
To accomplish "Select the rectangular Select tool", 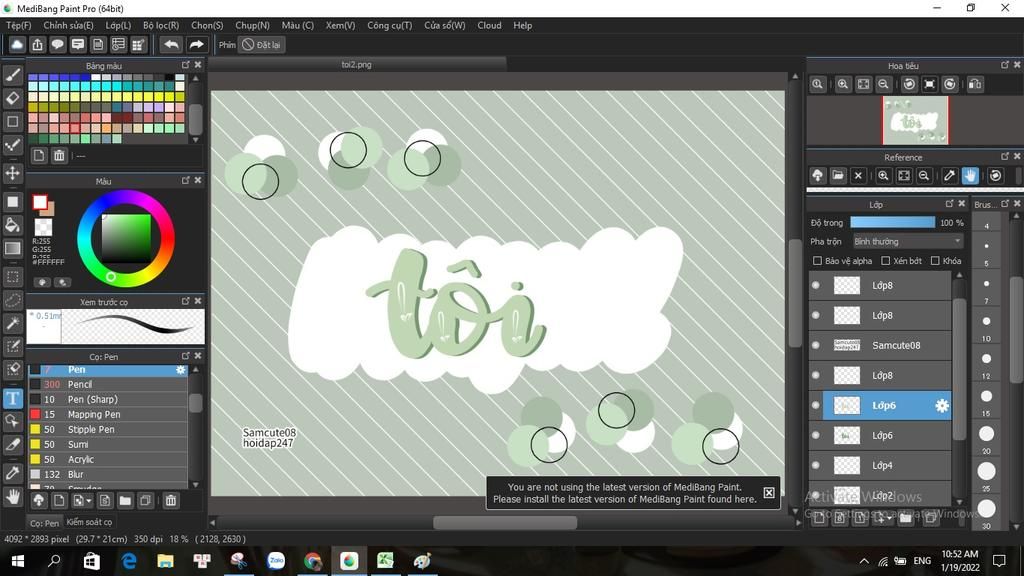I will coord(12,276).
